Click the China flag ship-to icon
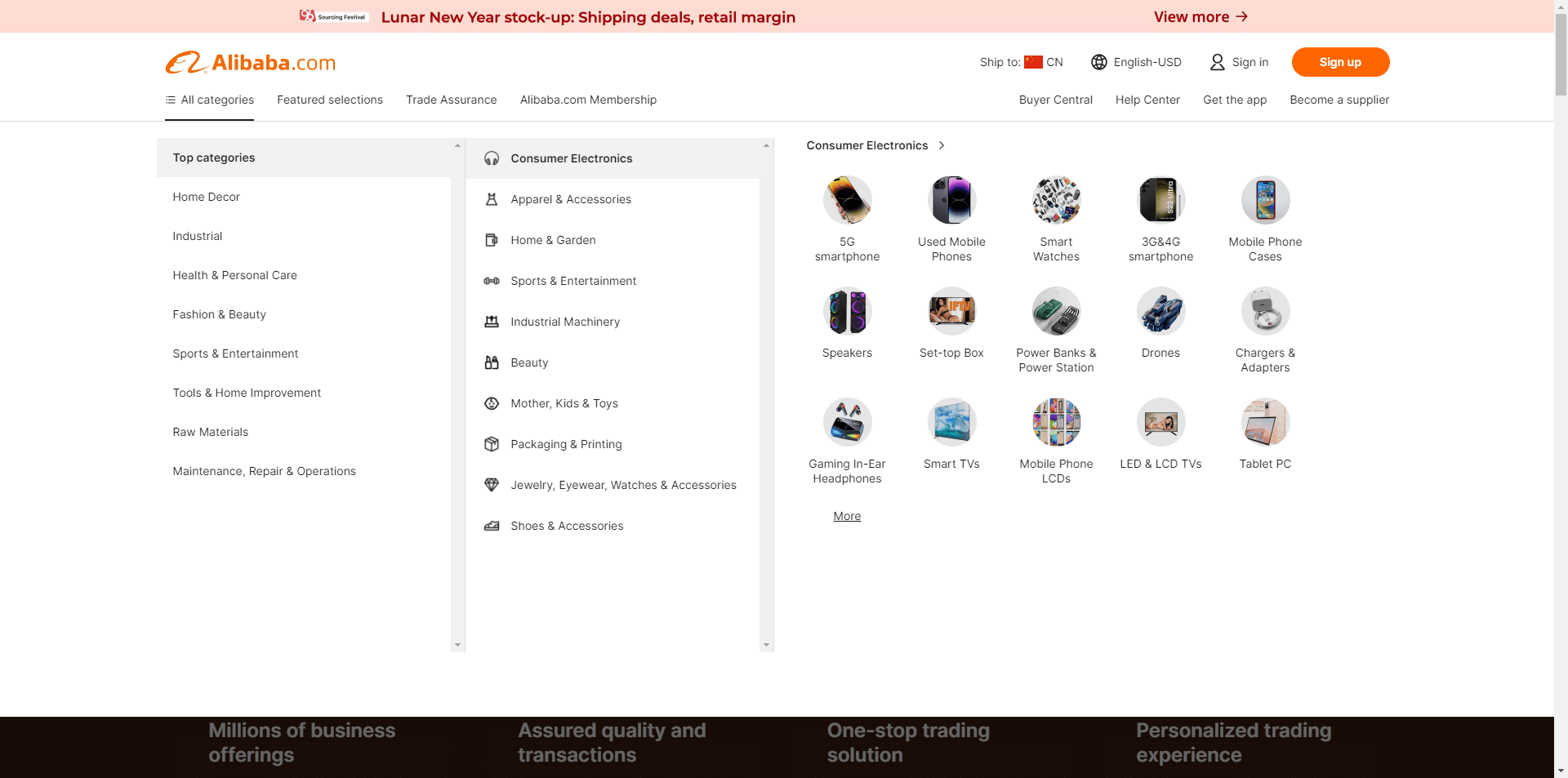The image size is (1568, 778). point(1033,62)
